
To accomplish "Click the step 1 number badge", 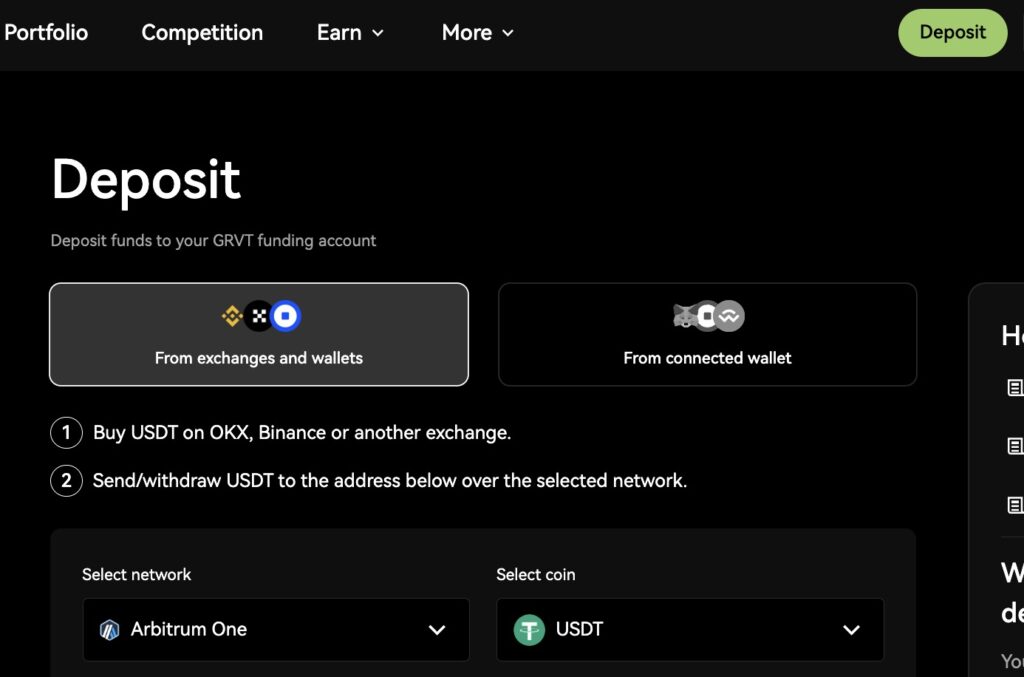I will pos(66,433).
